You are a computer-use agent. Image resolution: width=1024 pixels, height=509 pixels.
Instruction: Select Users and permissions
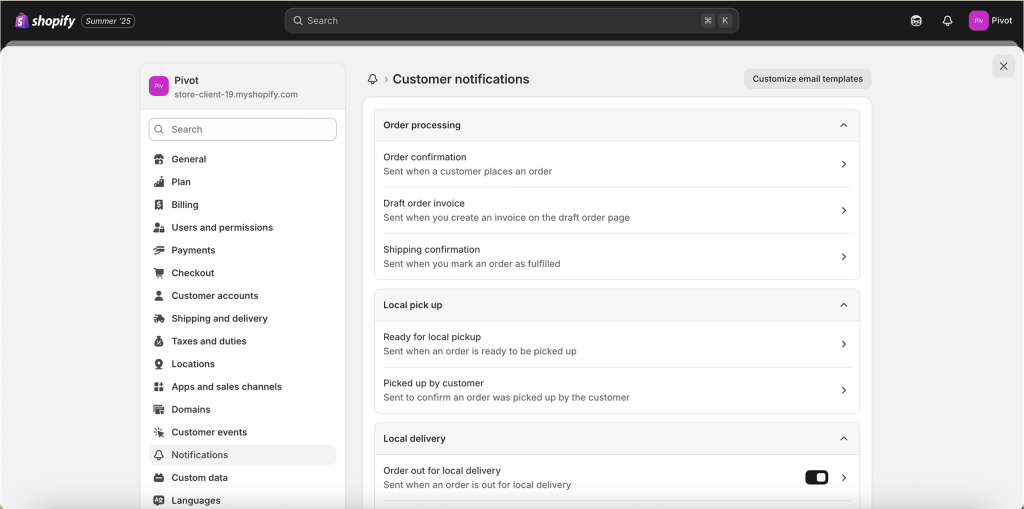tap(242, 227)
